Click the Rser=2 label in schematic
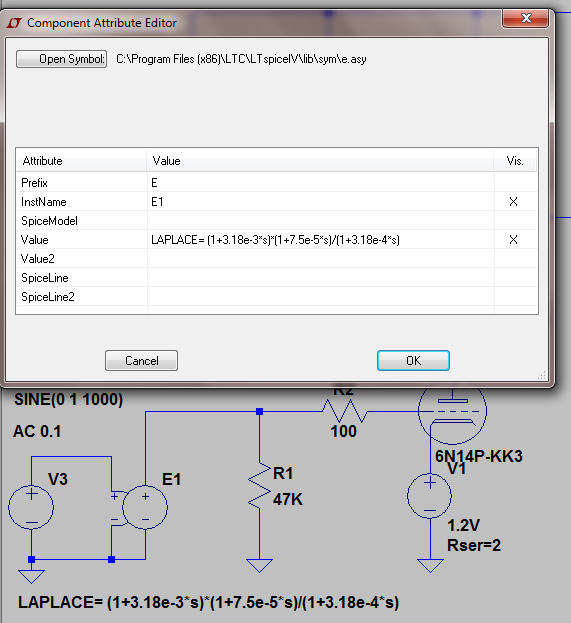The width and height of the screenshot is (571, 623). pyautogui.click(x=474, y=545)
